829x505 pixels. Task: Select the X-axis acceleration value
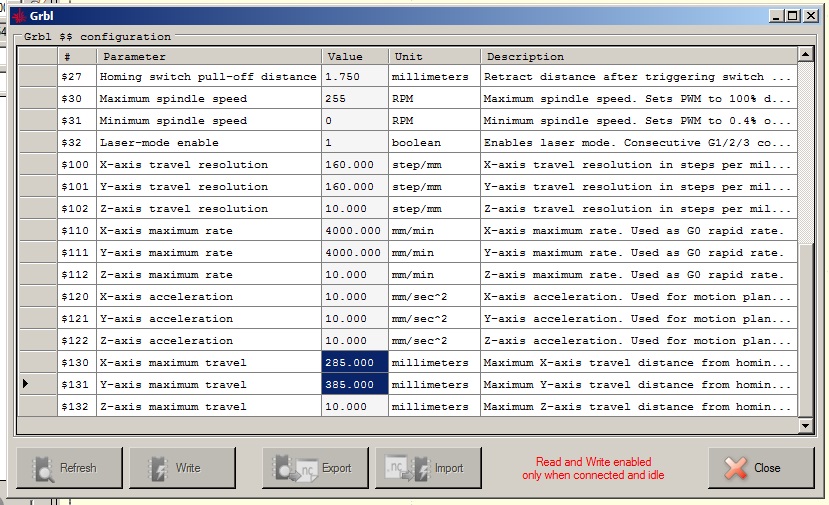tap(355, 297)
